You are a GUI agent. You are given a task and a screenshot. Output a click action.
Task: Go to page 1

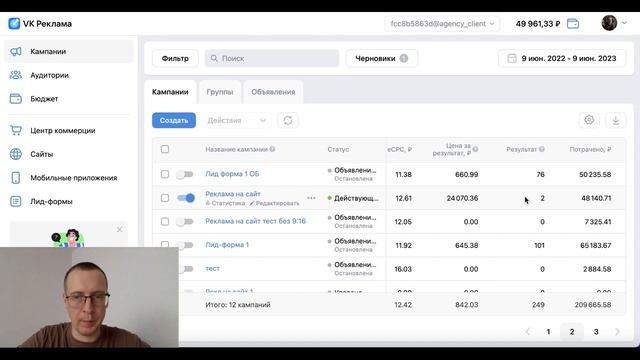coord(548,331)
